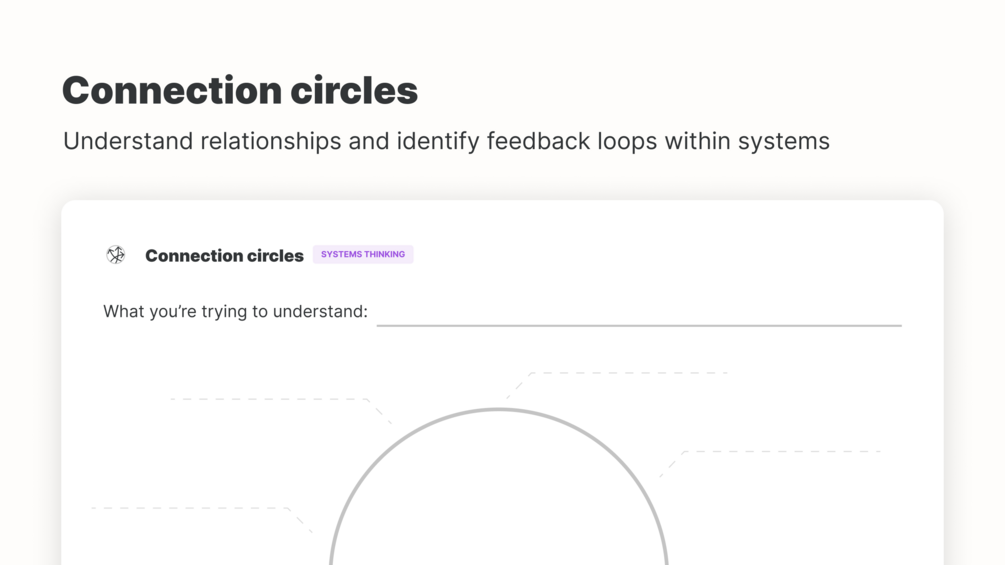Click inside the large connection circle

tap(498, 500)
